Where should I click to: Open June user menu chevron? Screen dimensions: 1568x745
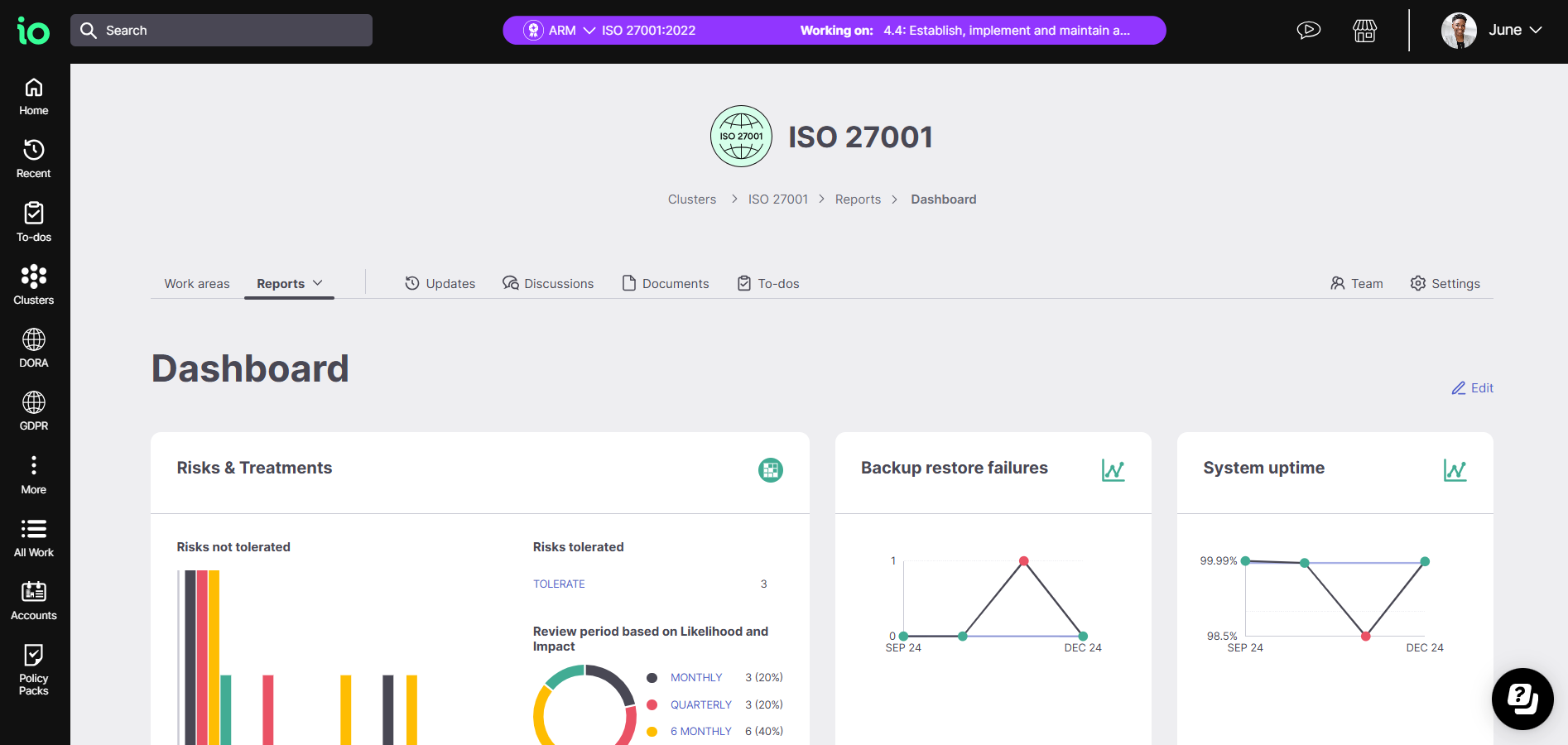[x=1536, y=30]
